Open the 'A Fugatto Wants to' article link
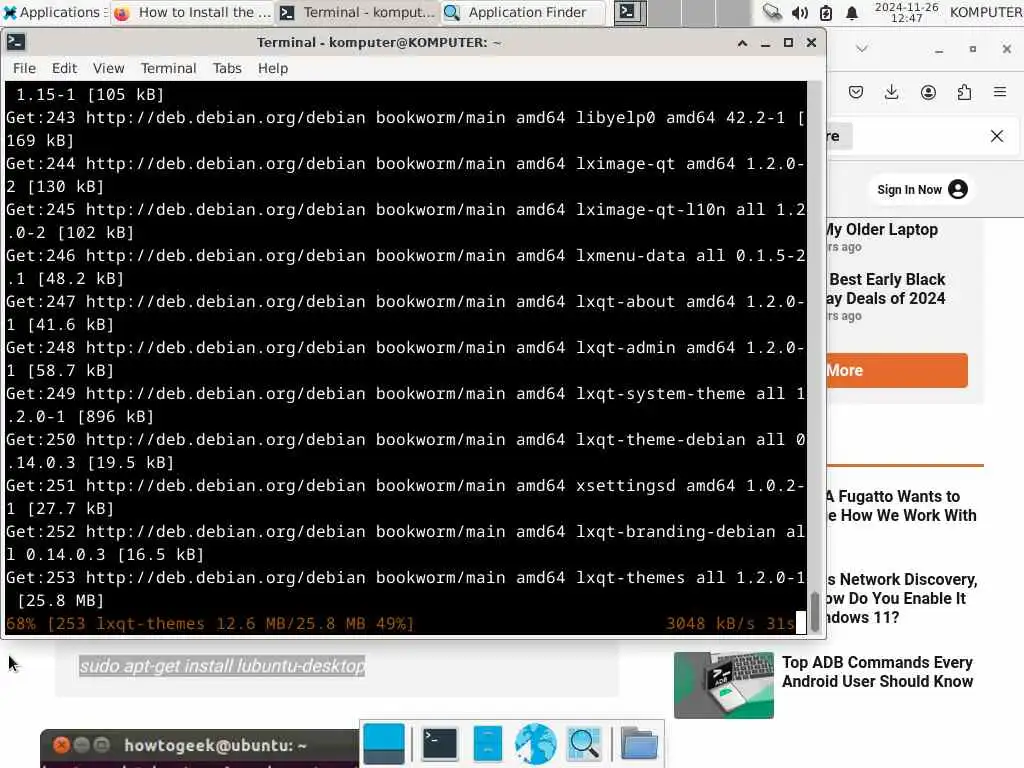This screenshot has height=768, width=1024. [901, 506]
